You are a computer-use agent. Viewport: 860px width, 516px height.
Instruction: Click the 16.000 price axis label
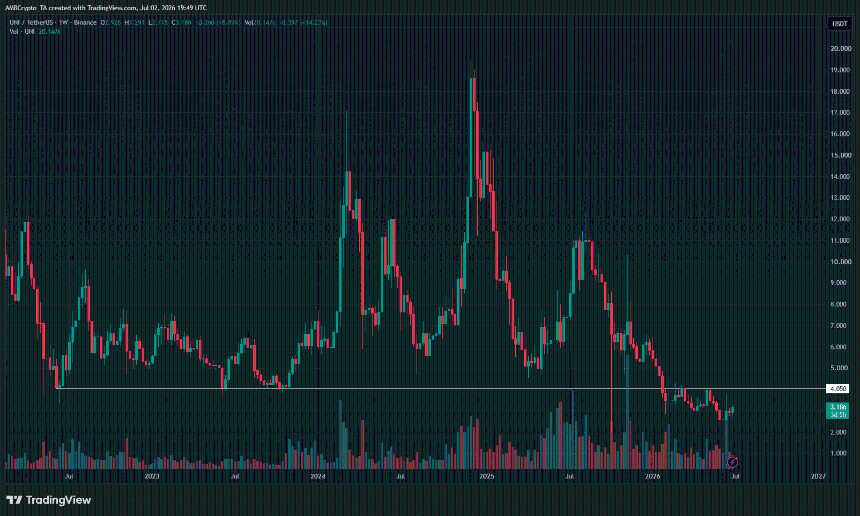(x=841, y=134)
